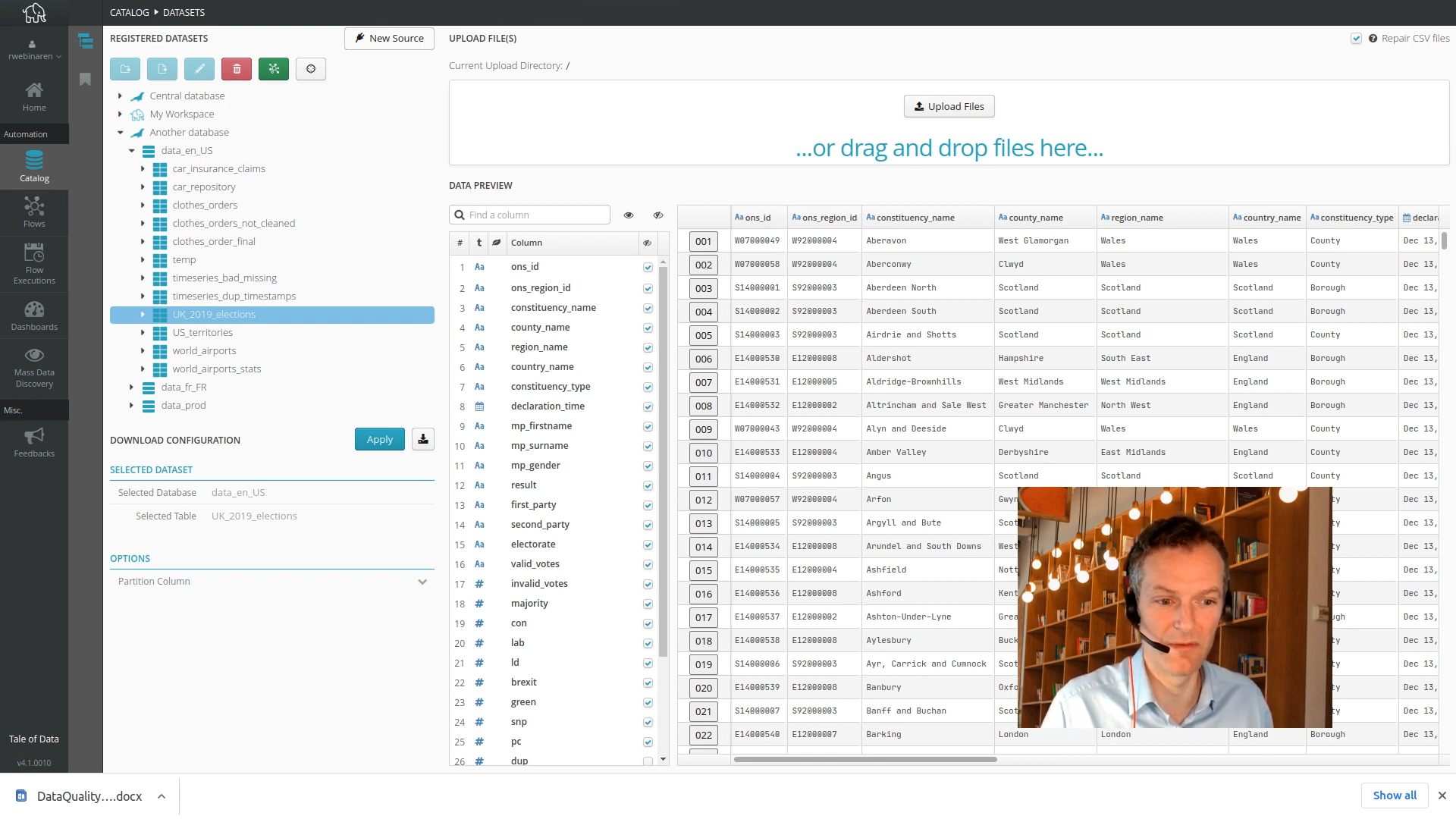Uncheck the constituency_name column checkbox
Viewport: 1456px width, 819px height.
648,309
